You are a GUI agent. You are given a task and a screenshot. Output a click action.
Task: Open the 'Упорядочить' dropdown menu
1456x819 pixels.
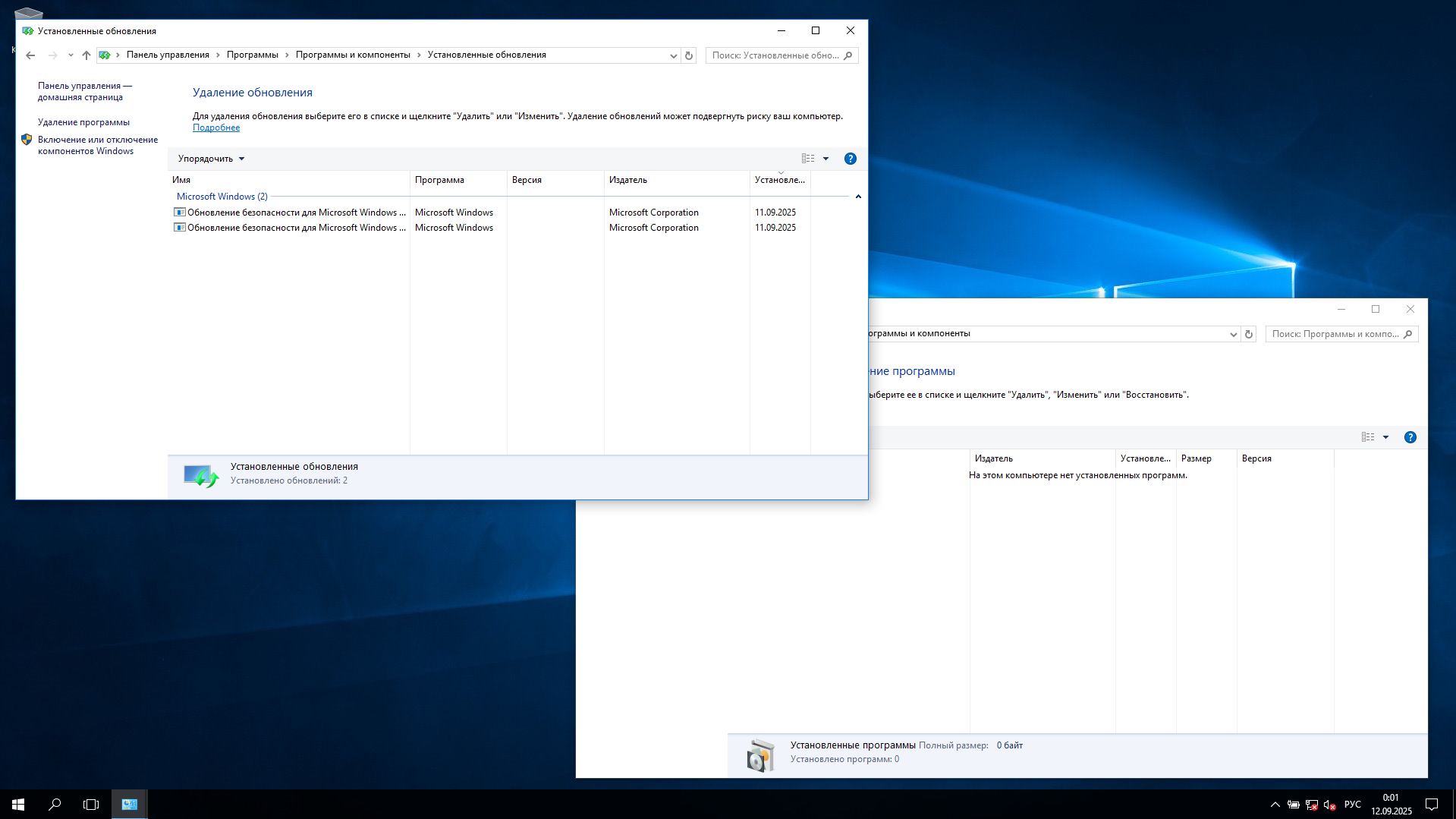[x=211, y=159]
